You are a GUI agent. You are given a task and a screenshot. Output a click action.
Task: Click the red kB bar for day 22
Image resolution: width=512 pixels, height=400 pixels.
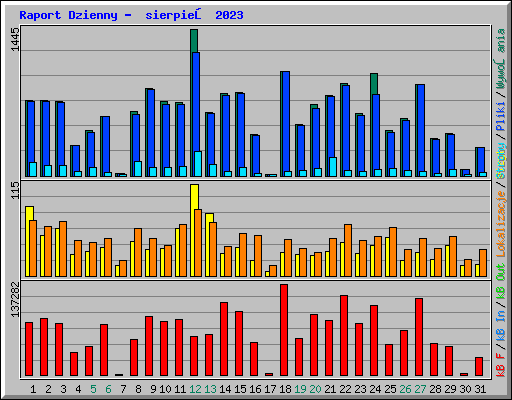[344, 335]
